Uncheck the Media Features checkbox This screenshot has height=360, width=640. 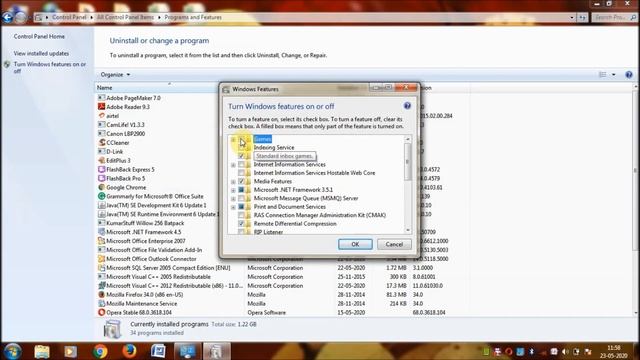[x=241, y=181]
